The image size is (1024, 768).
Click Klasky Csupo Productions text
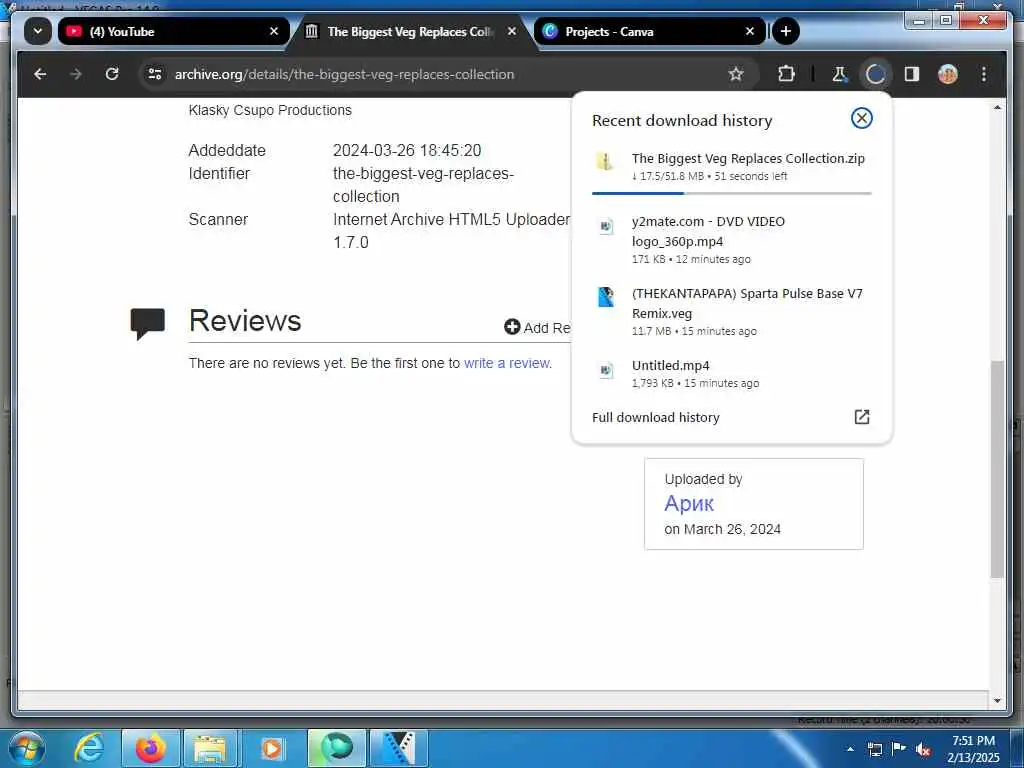point(270,110)
